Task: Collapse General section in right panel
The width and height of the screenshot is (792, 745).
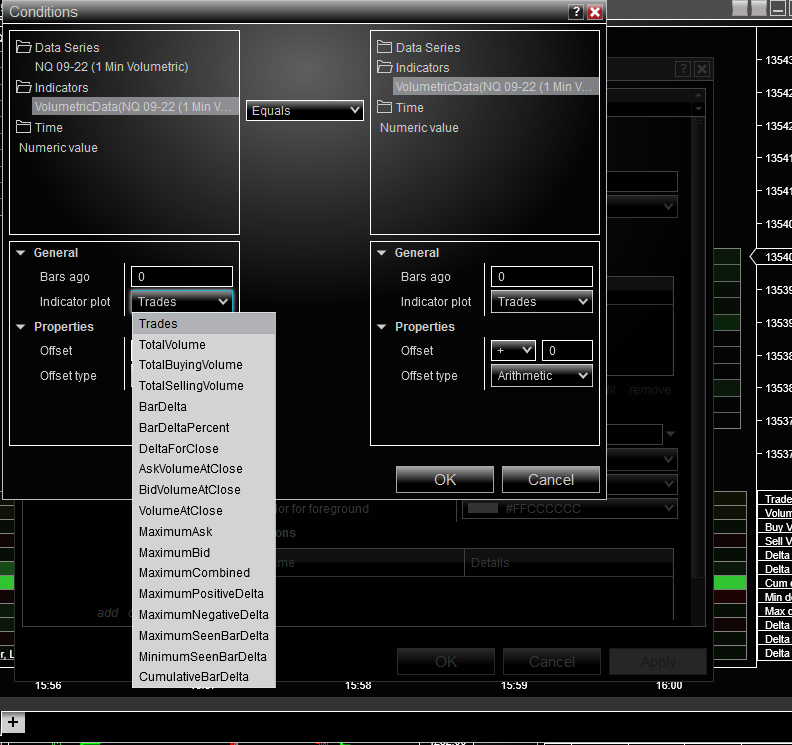Action: point(382,253)
